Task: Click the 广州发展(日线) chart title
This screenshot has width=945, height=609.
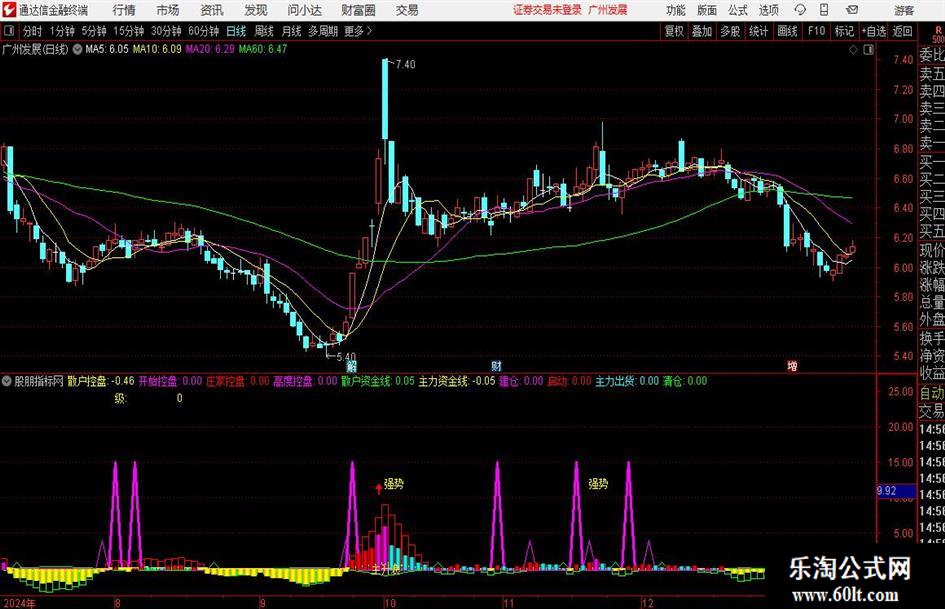Action: (x=35, y=49)
